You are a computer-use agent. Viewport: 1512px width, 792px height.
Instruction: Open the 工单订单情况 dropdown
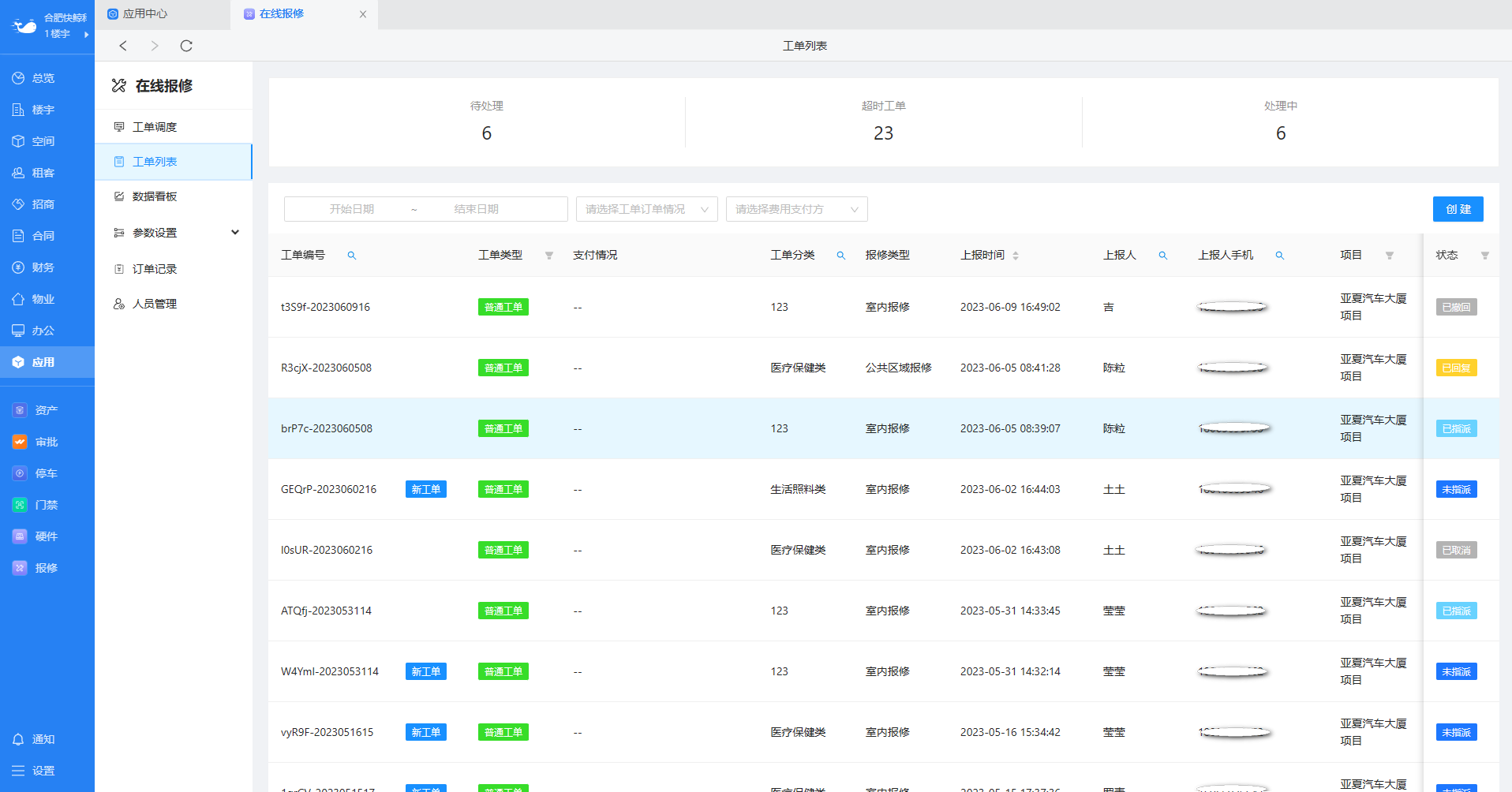(x=647, y=209)
